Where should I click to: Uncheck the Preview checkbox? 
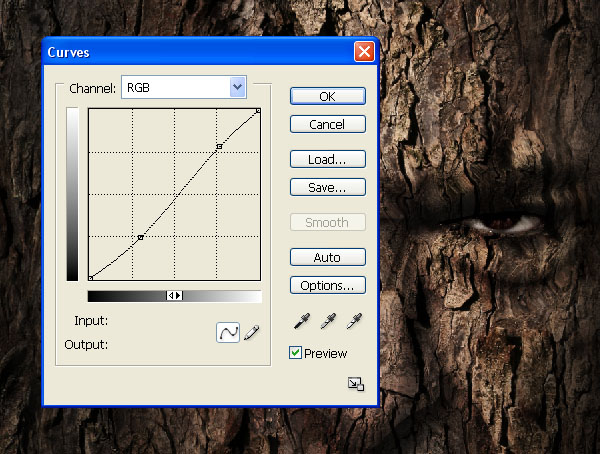tap(295, 353)
